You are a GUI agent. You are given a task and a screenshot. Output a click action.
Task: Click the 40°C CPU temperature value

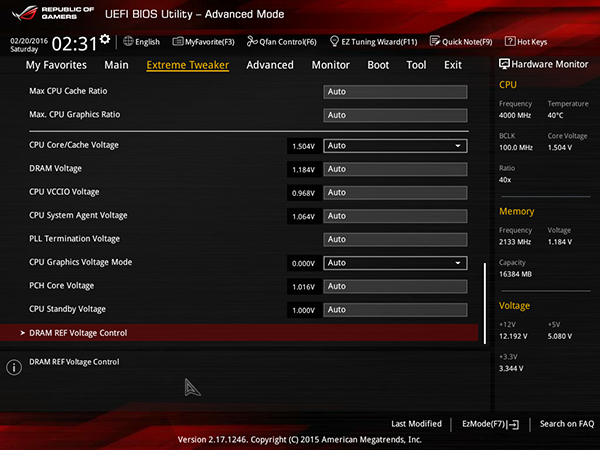555,115
